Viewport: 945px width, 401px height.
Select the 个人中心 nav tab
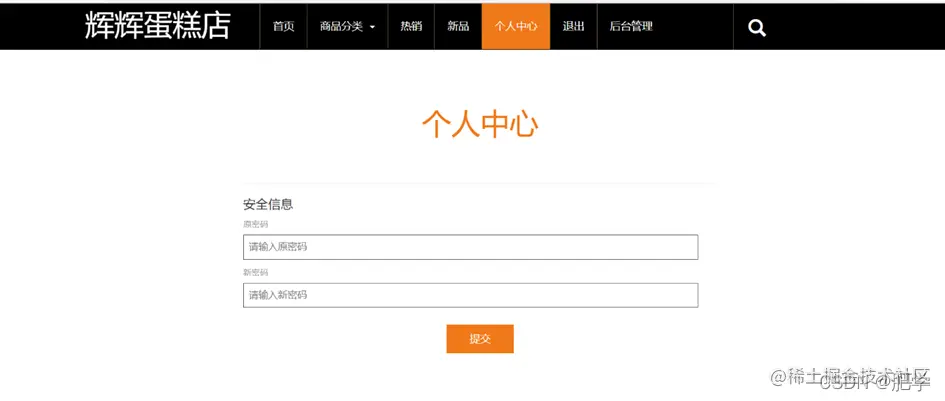516,27
